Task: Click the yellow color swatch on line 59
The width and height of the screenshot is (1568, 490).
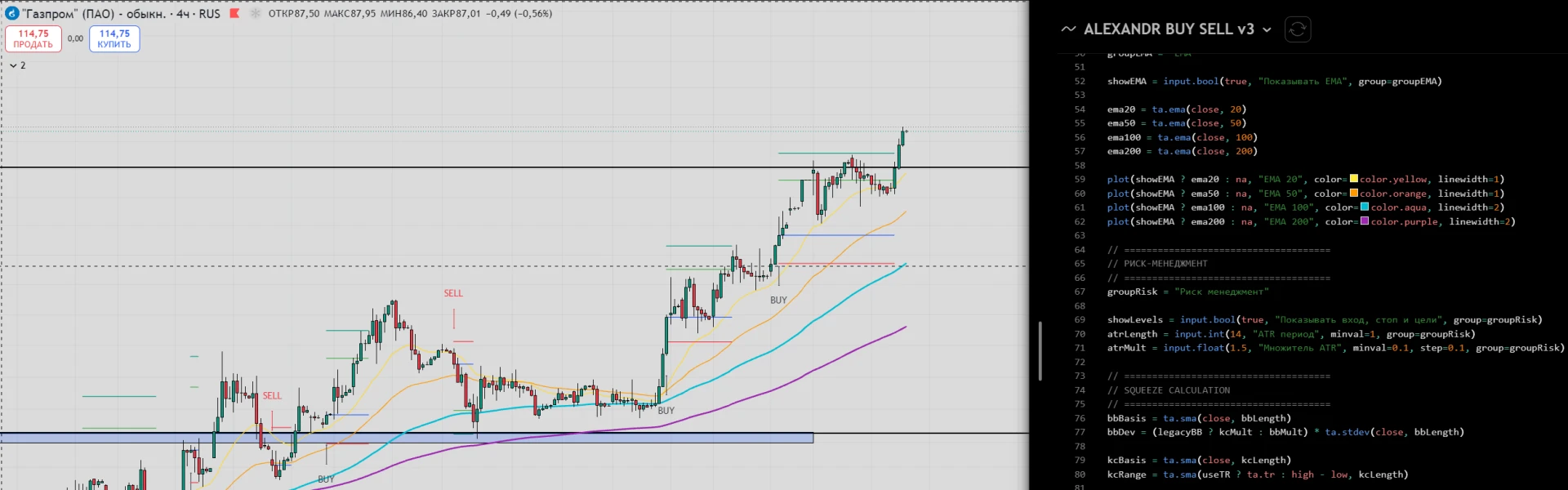Action: (1353, 179)
